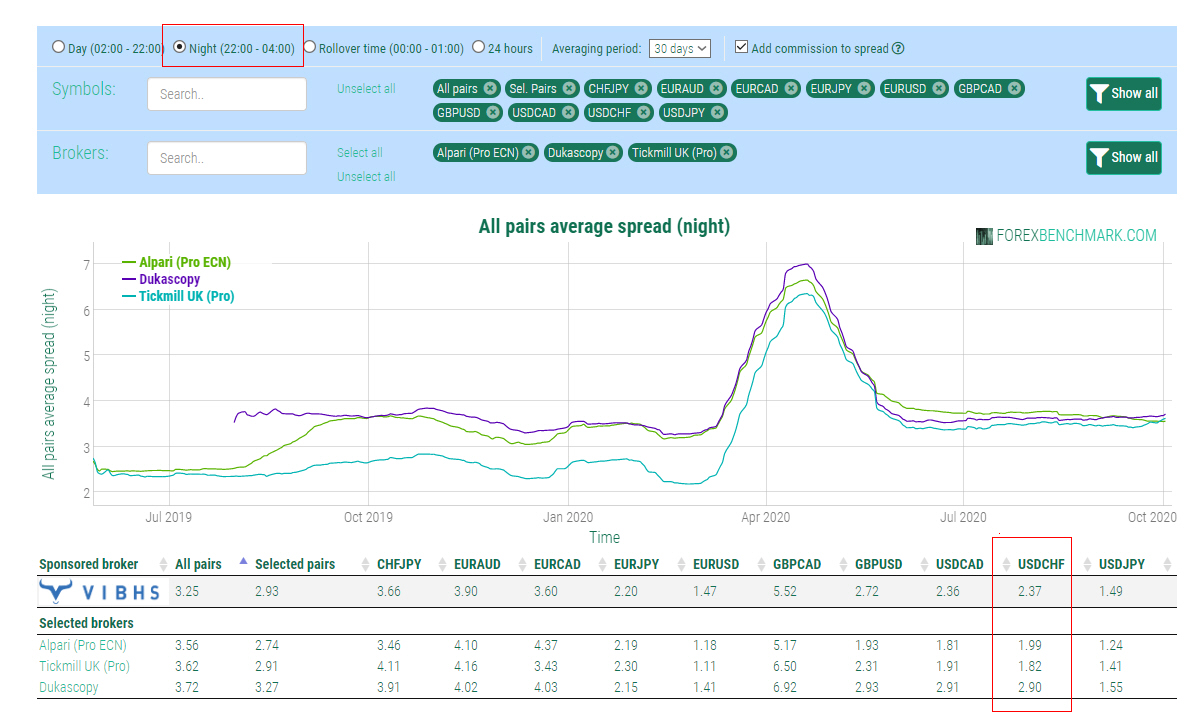Select the Day (02:00 - 22:00) radio button
The image size is (1188, 714).
pyautogui.click(x=58, y=47)
